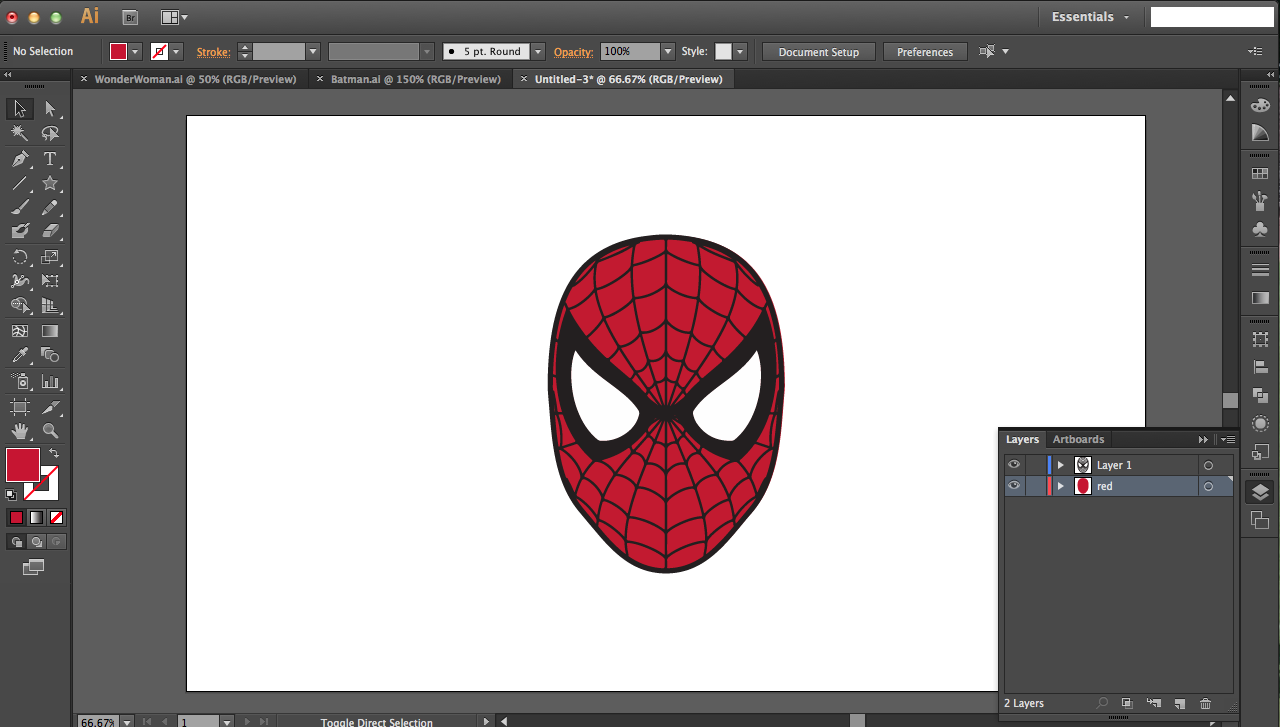Screen dimensions: 1280x727
Task: Reset to default fill and stroke
Action: (11, 494)
